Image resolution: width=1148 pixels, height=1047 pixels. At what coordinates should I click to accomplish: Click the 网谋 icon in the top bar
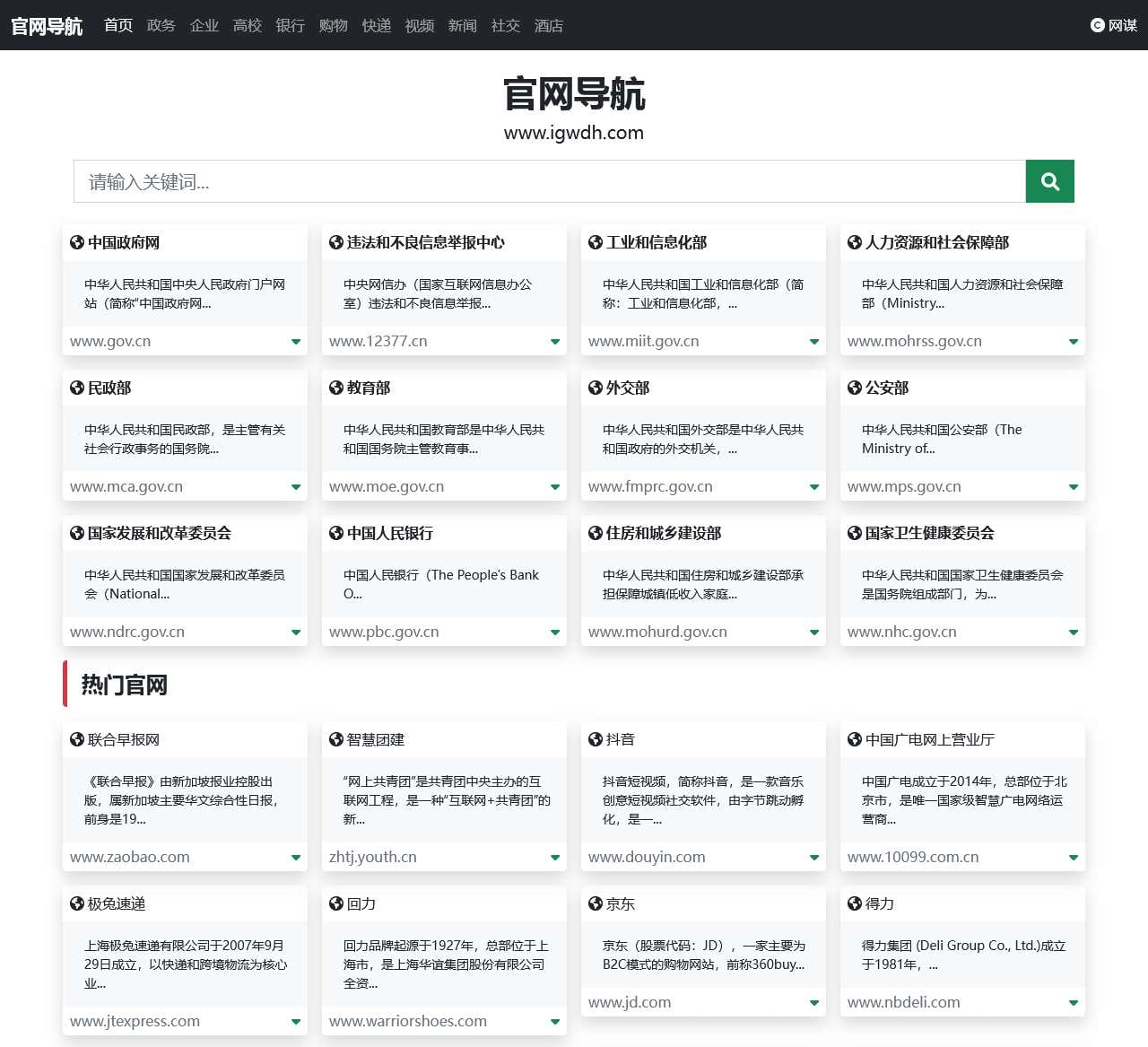coord(1097,25)
